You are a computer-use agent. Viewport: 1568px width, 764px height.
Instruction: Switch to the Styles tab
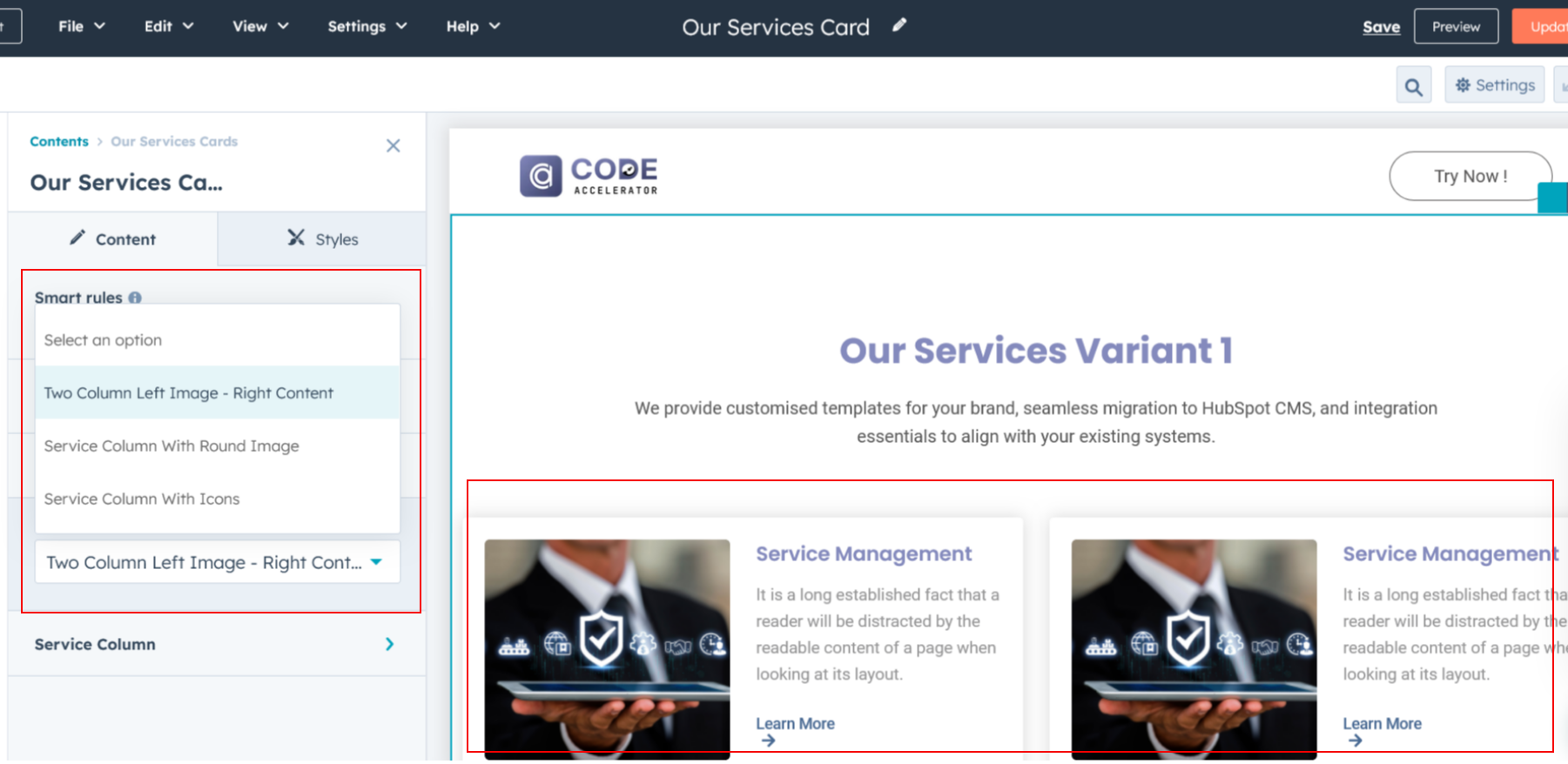(x=322, y=239)
